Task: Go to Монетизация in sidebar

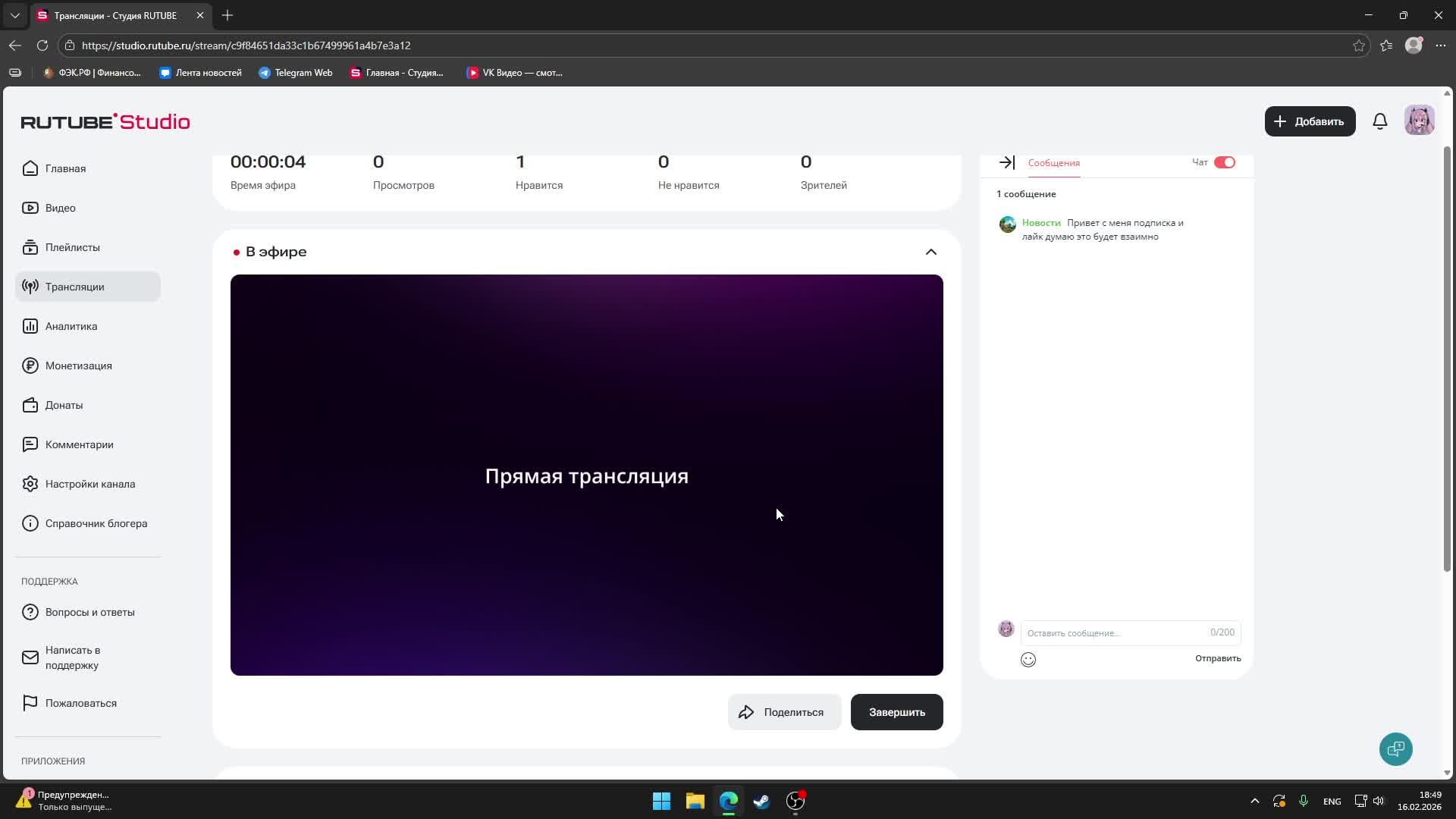Action: [78, 366]
